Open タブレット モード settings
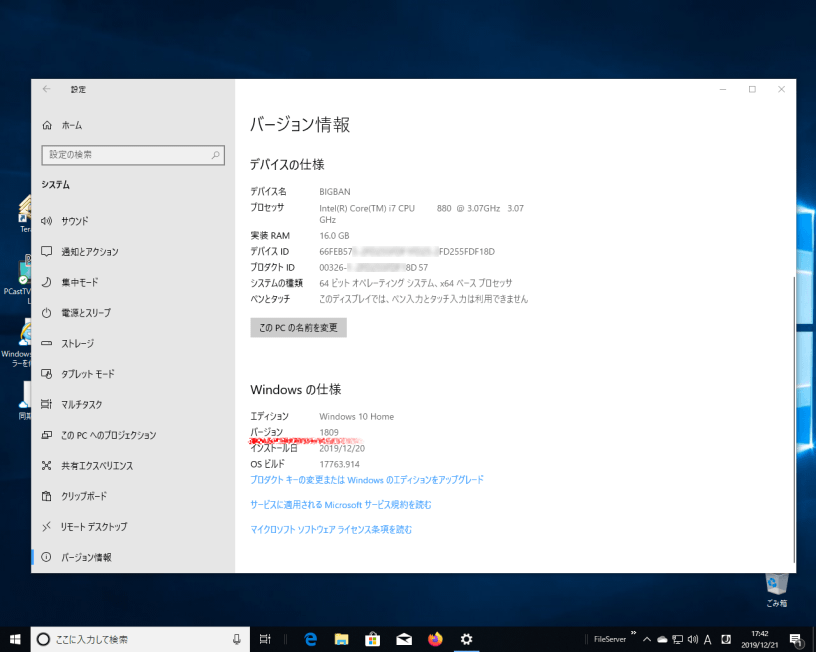 [x=133, y=374]
